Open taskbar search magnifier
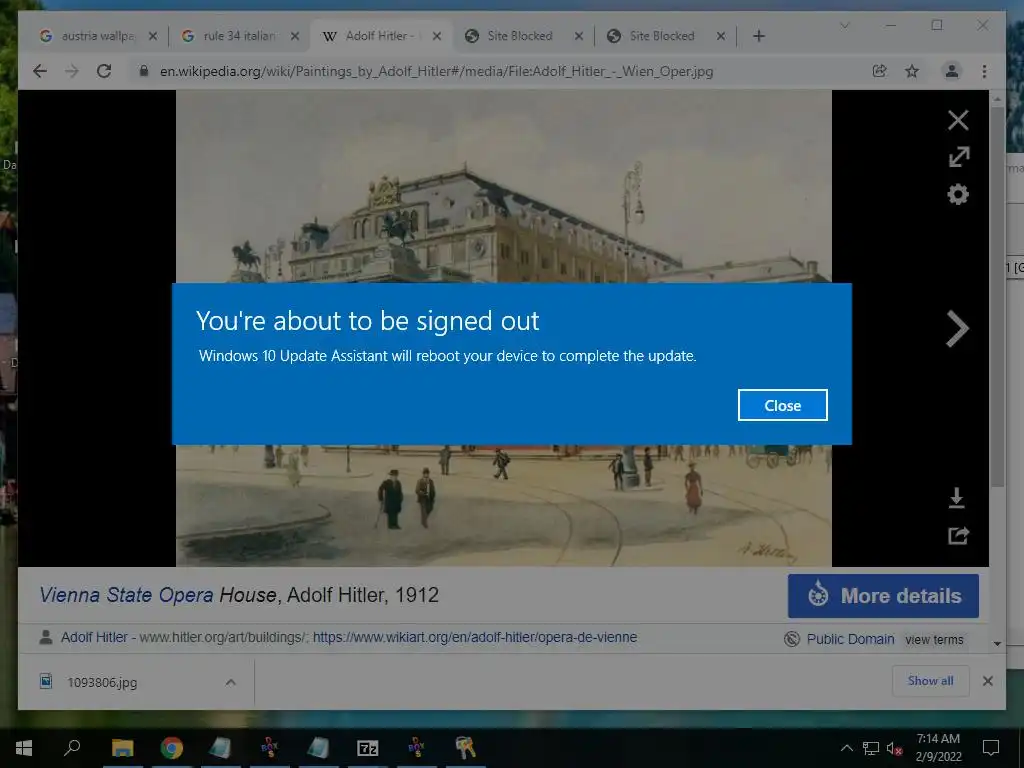 click(72, 748)
